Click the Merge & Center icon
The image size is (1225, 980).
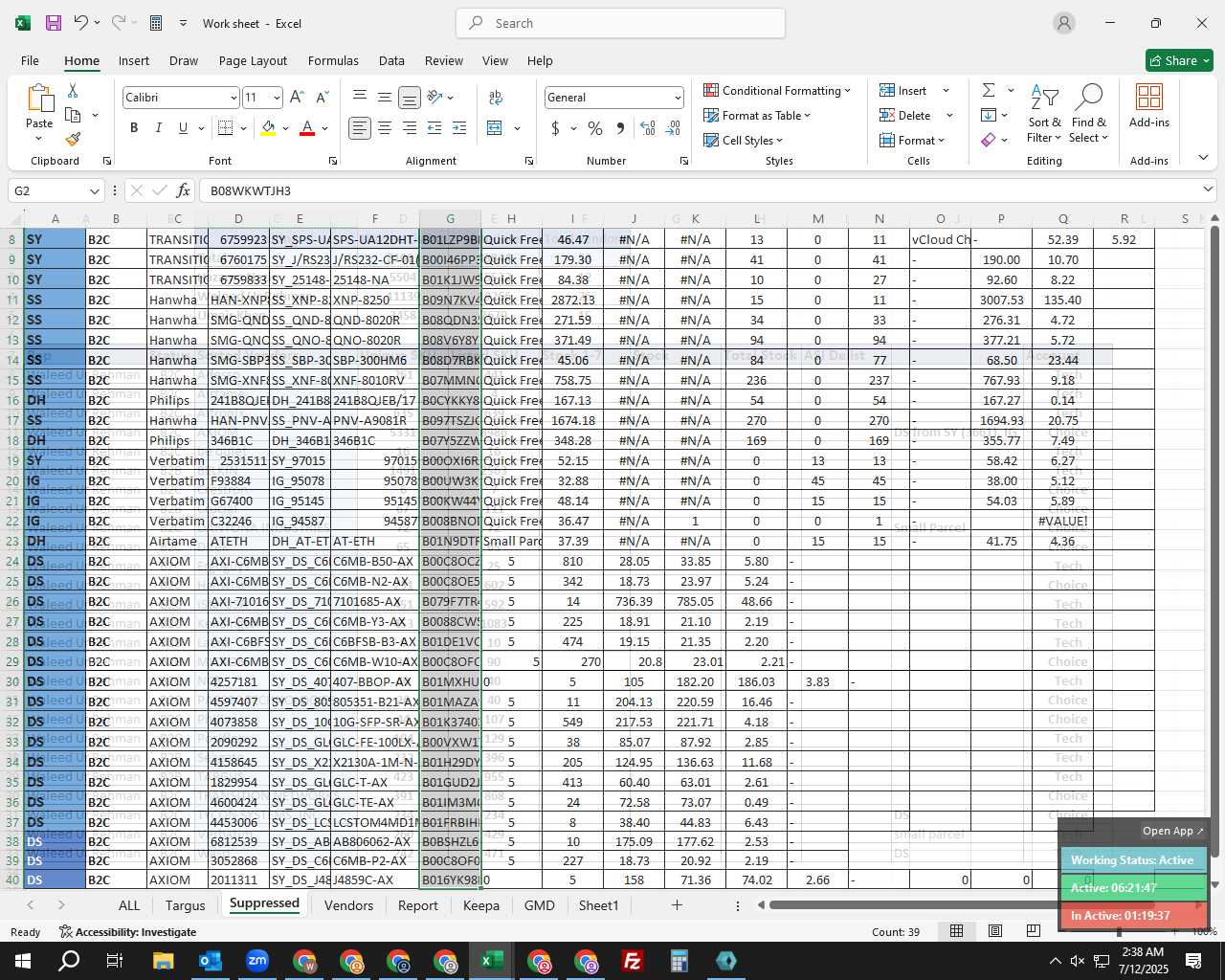tap(495, 128)
